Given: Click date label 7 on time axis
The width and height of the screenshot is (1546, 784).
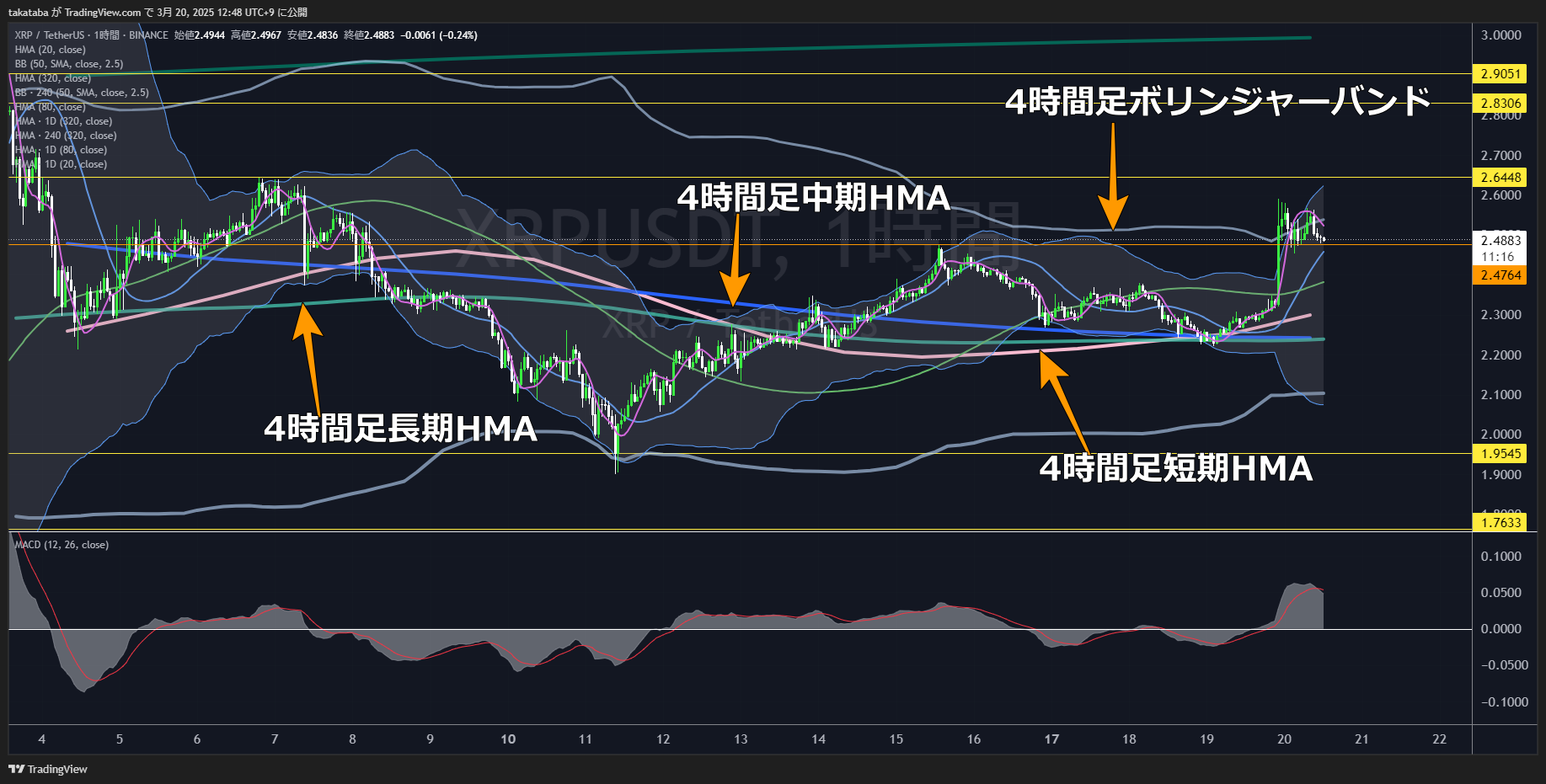Looking at the screenshot, I should coord(275,739).
